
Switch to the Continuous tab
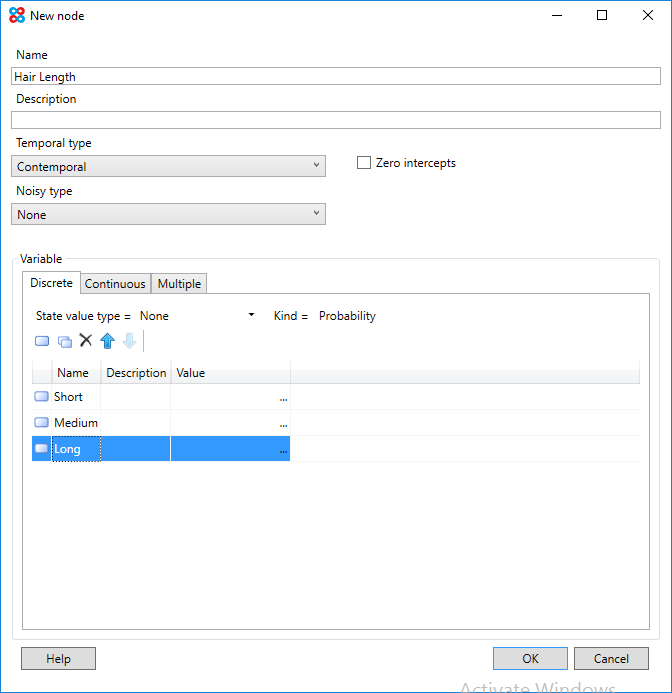click(x=115, y=284)
